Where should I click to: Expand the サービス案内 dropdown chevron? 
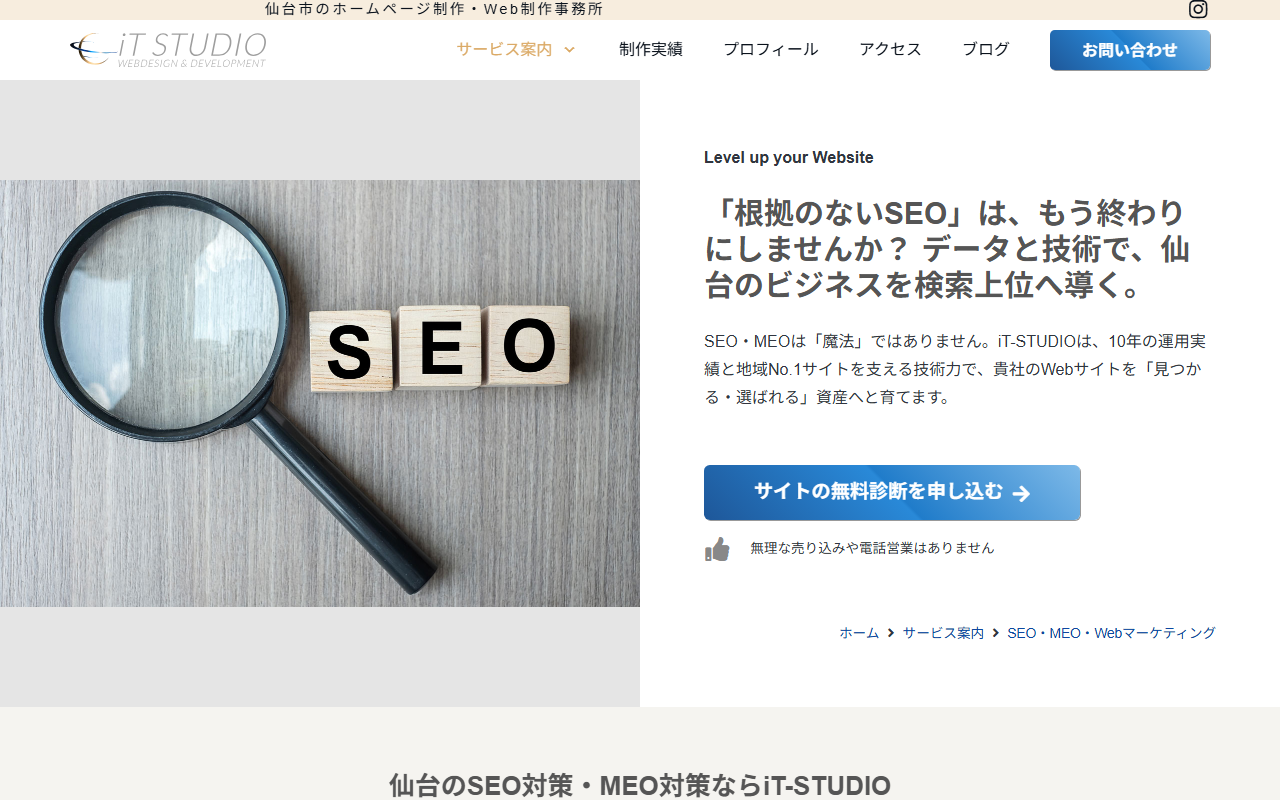570,50
